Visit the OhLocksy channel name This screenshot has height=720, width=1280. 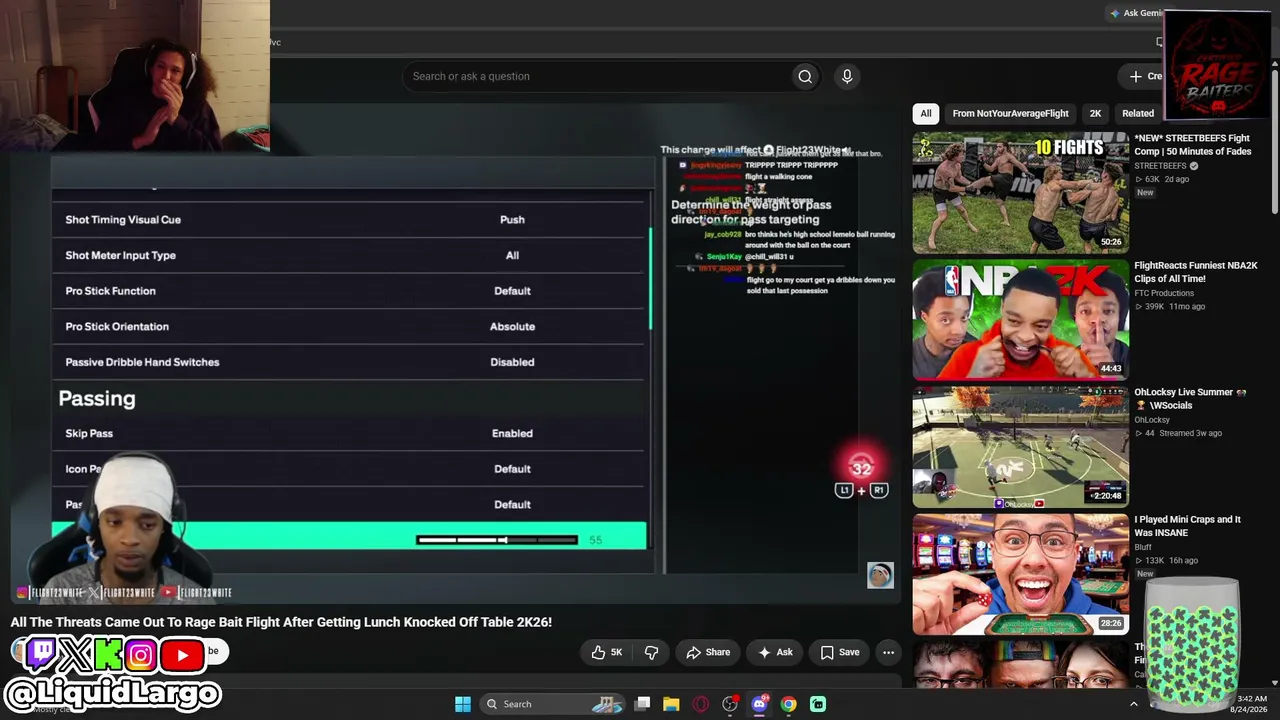pyautogui.click(x=1151, y=420)
